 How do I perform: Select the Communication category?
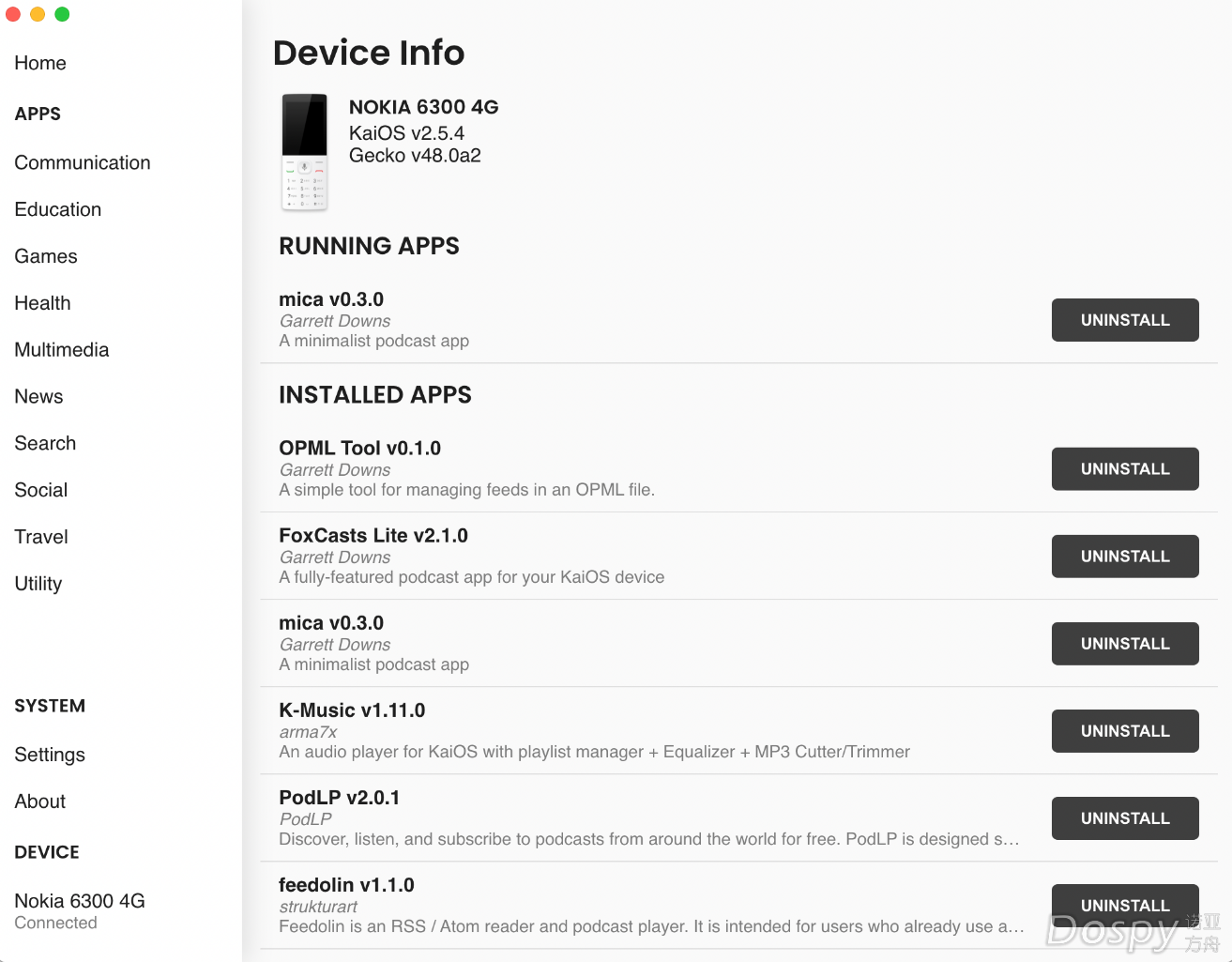pyautogui.click(x=83, y=162)
